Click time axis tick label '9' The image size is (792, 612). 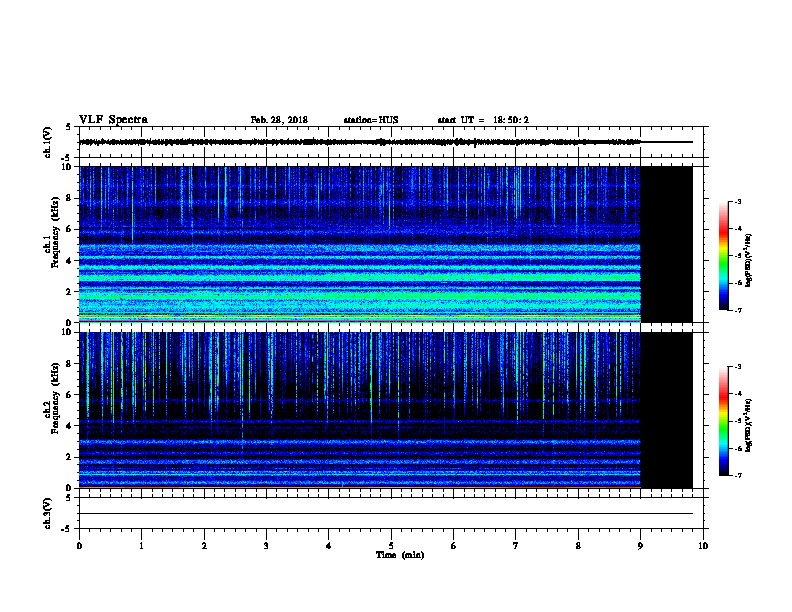pos(640,546)
